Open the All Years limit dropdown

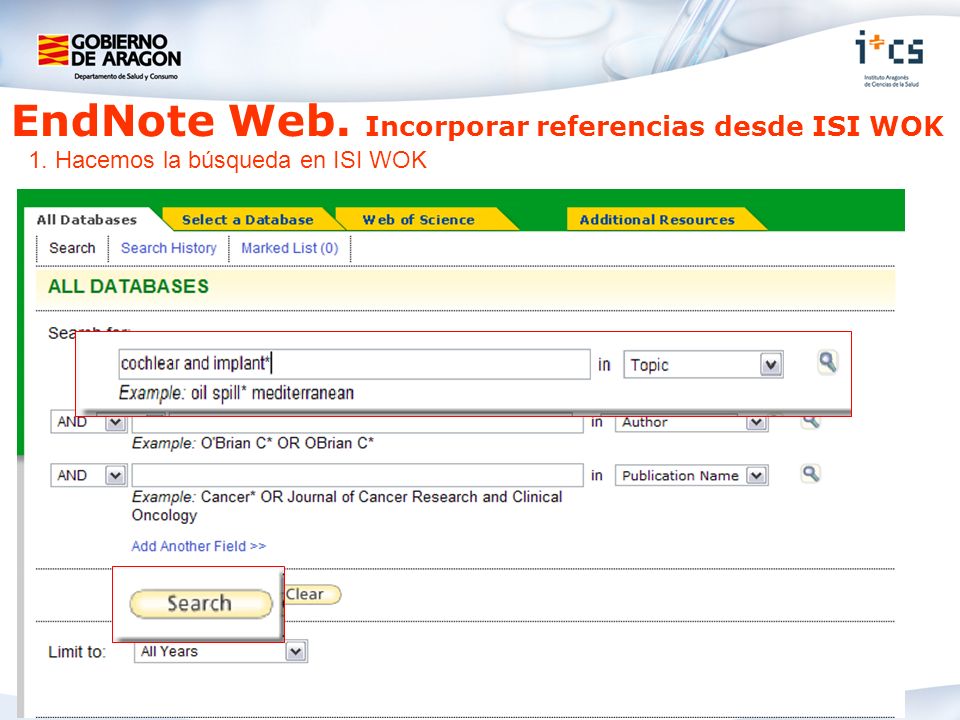pos(220,651)
